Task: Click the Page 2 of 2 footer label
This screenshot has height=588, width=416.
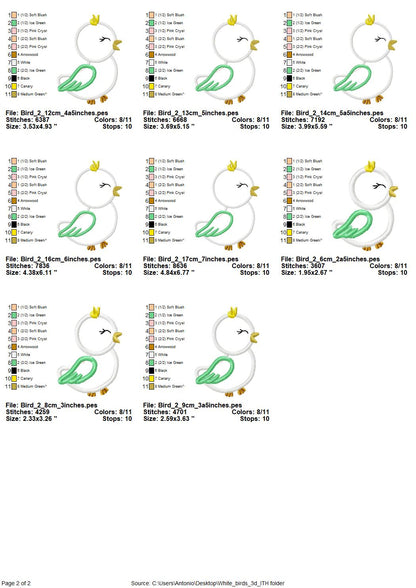Action: click(x=16, y=583)
